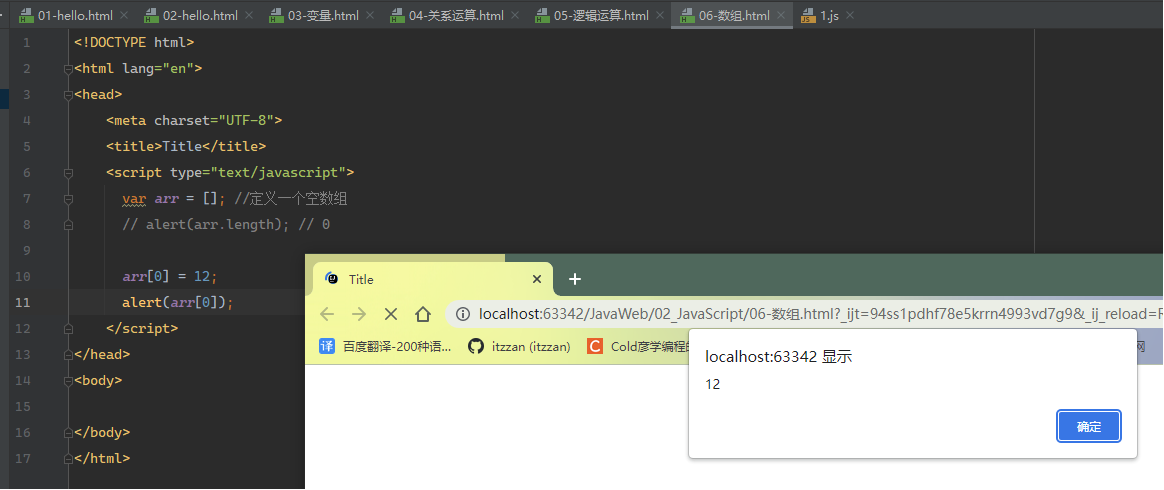Select the 06-数组.html editor tab
Image resolution: width=1164 pixels, height=490 pixels.
(733, 15)
